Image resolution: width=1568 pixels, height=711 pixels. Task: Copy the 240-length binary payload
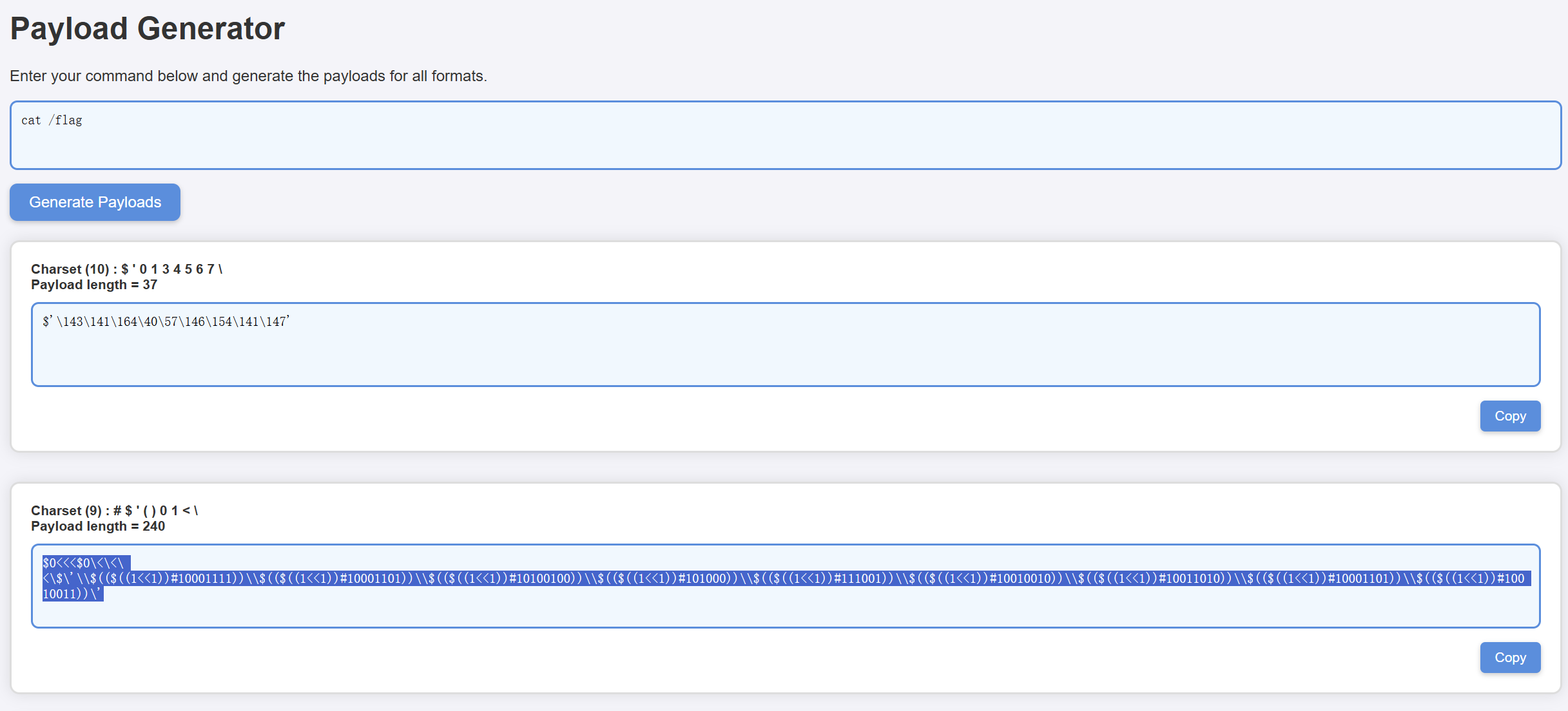(x=1510, y=658)
